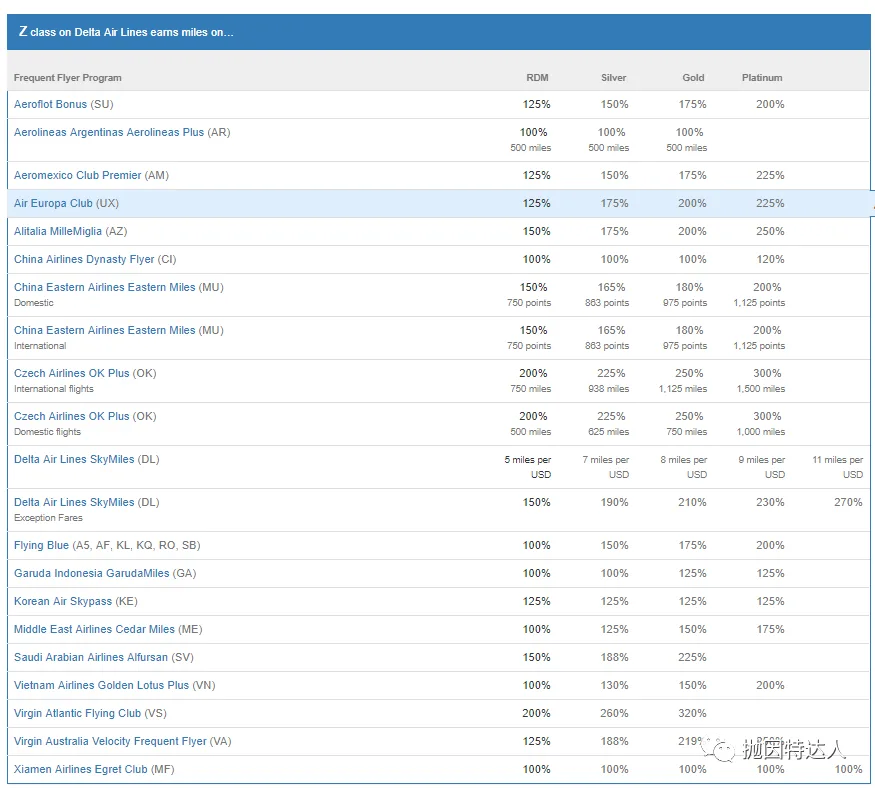This screenshot has width=875, height=788.
Task: Click Delta SkyMiles '5 miles per USD' cell
Action: click(x=527, y=467)
